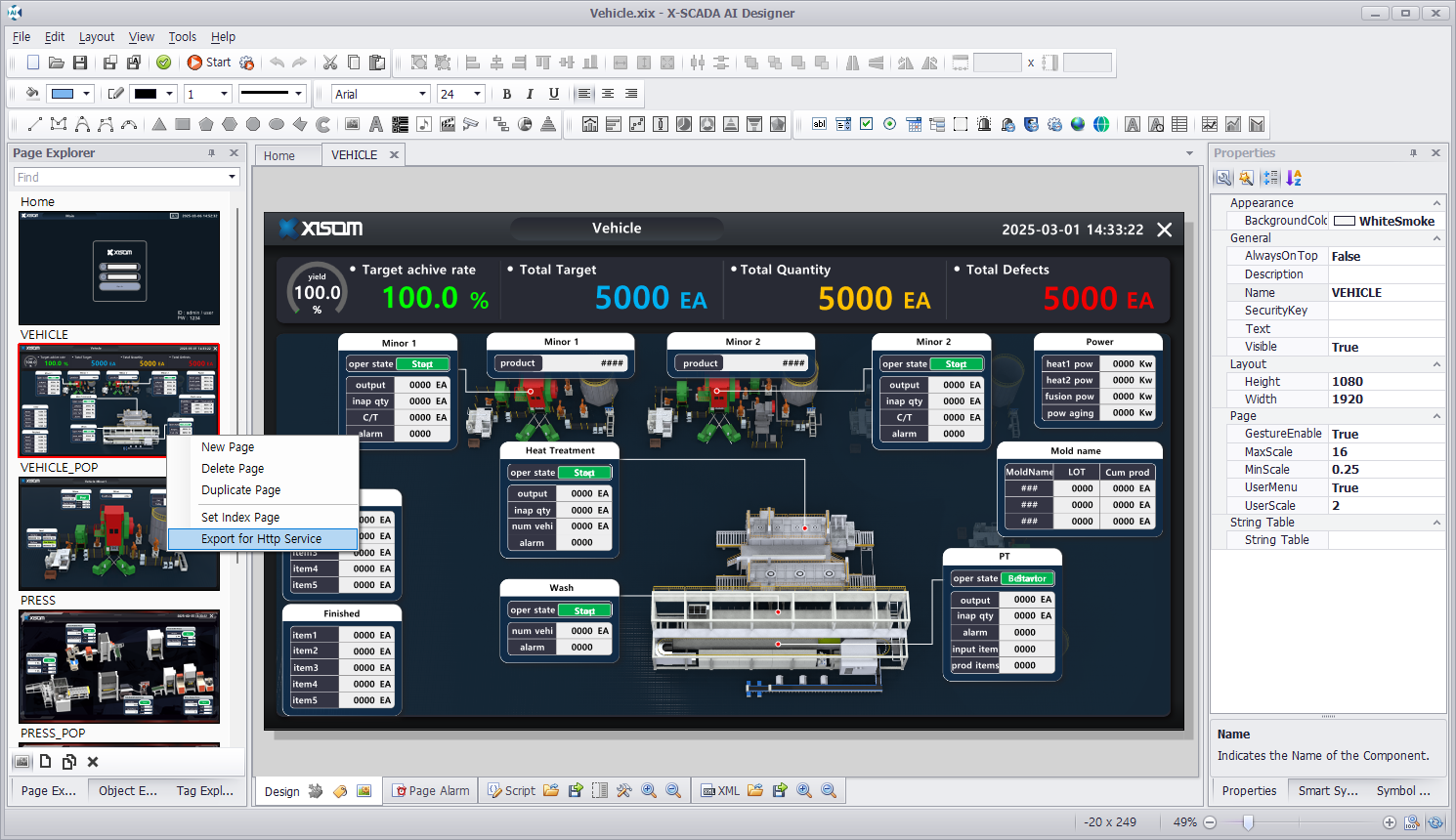Screen dimensions: 1456x840
Task: Pin the Properties panel
Action: pyautogui.click(x=1413, y=153)
